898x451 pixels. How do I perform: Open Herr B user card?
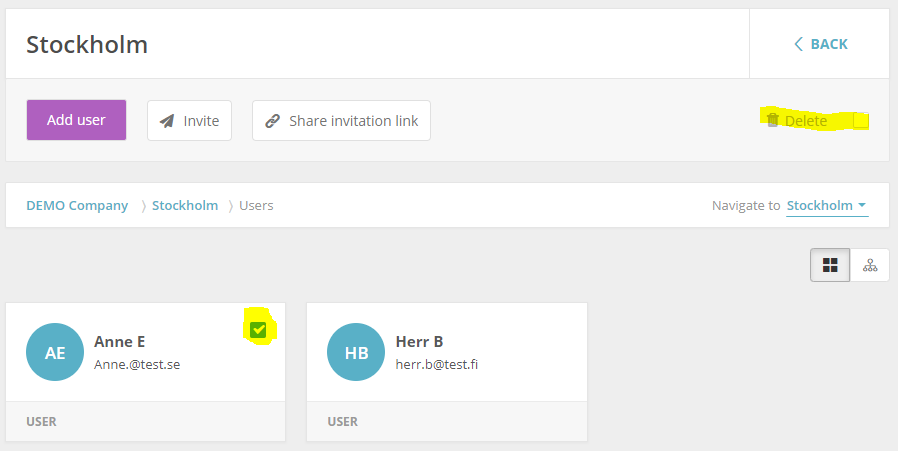tap(447, 372)
